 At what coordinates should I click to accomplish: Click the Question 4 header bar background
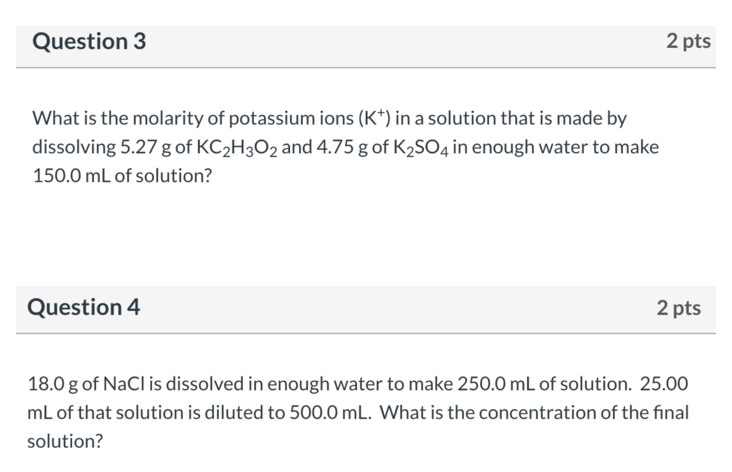coord(366,310)
